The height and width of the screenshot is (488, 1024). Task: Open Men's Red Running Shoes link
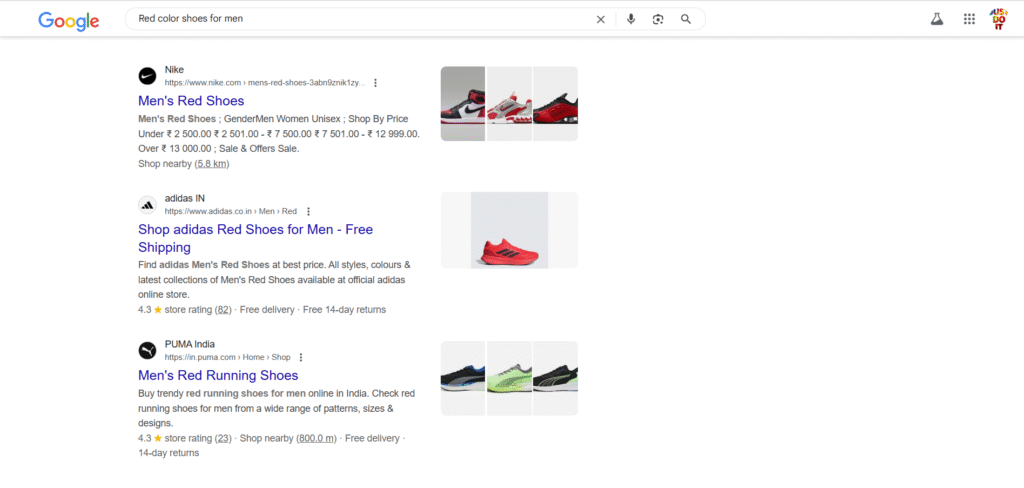218,376
